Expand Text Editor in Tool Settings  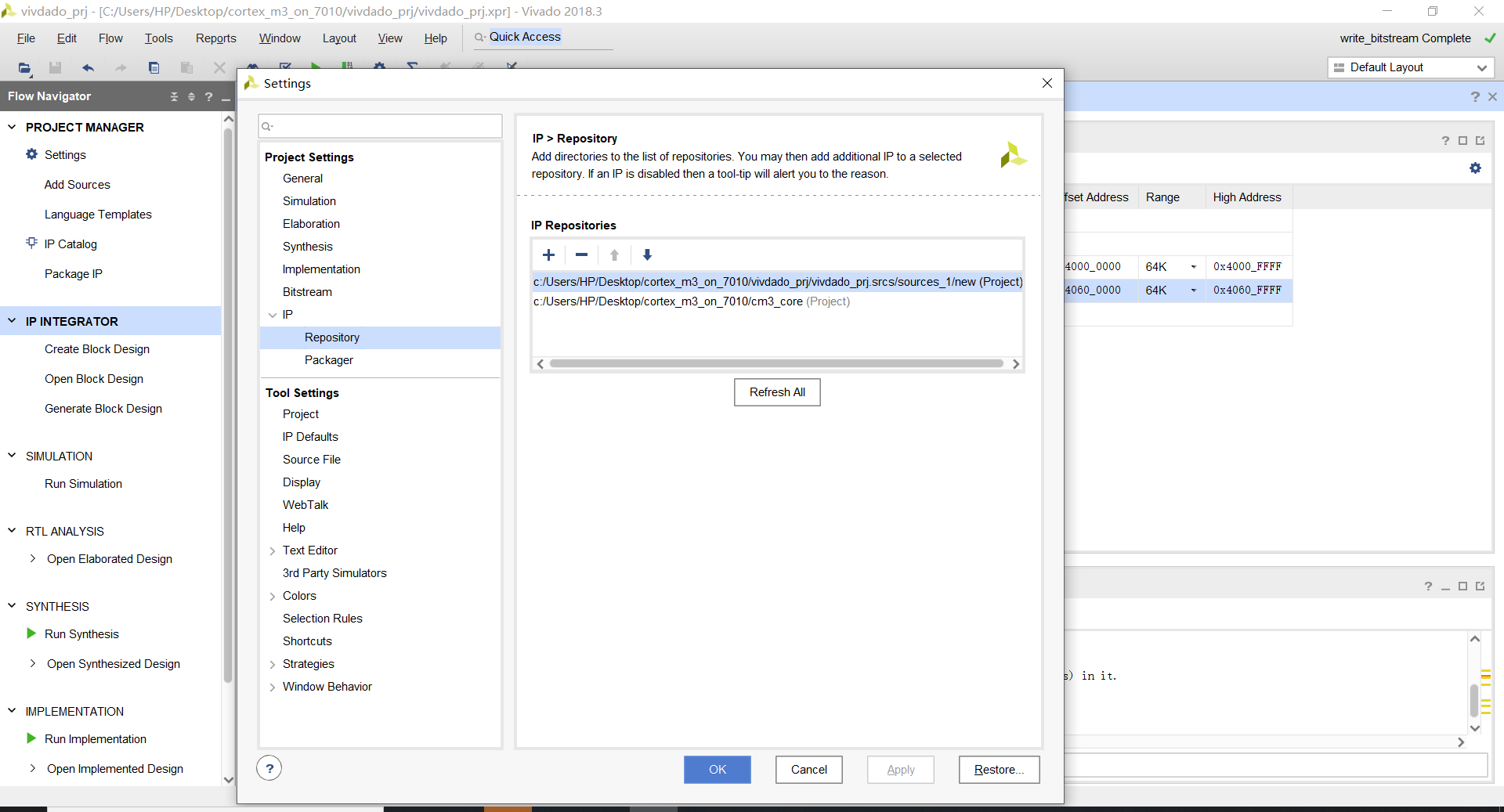tap(272, 550)
